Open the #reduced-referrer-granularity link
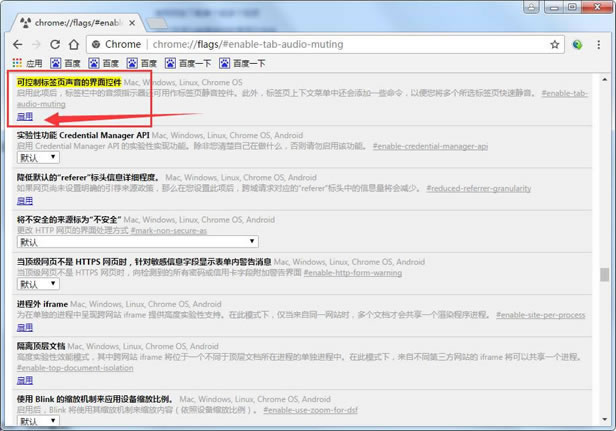Screen dimensions: 616x431 point(478,189)
